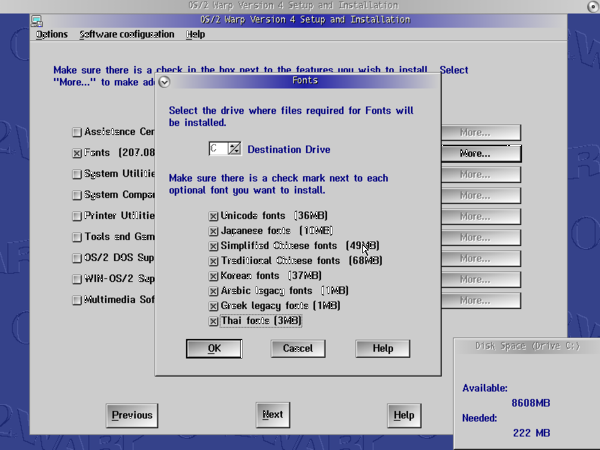The width and height of the screenshot is (600, 450).
Task: Click the Destination Drive text field showing C
Action: click(x=218, y=148)
